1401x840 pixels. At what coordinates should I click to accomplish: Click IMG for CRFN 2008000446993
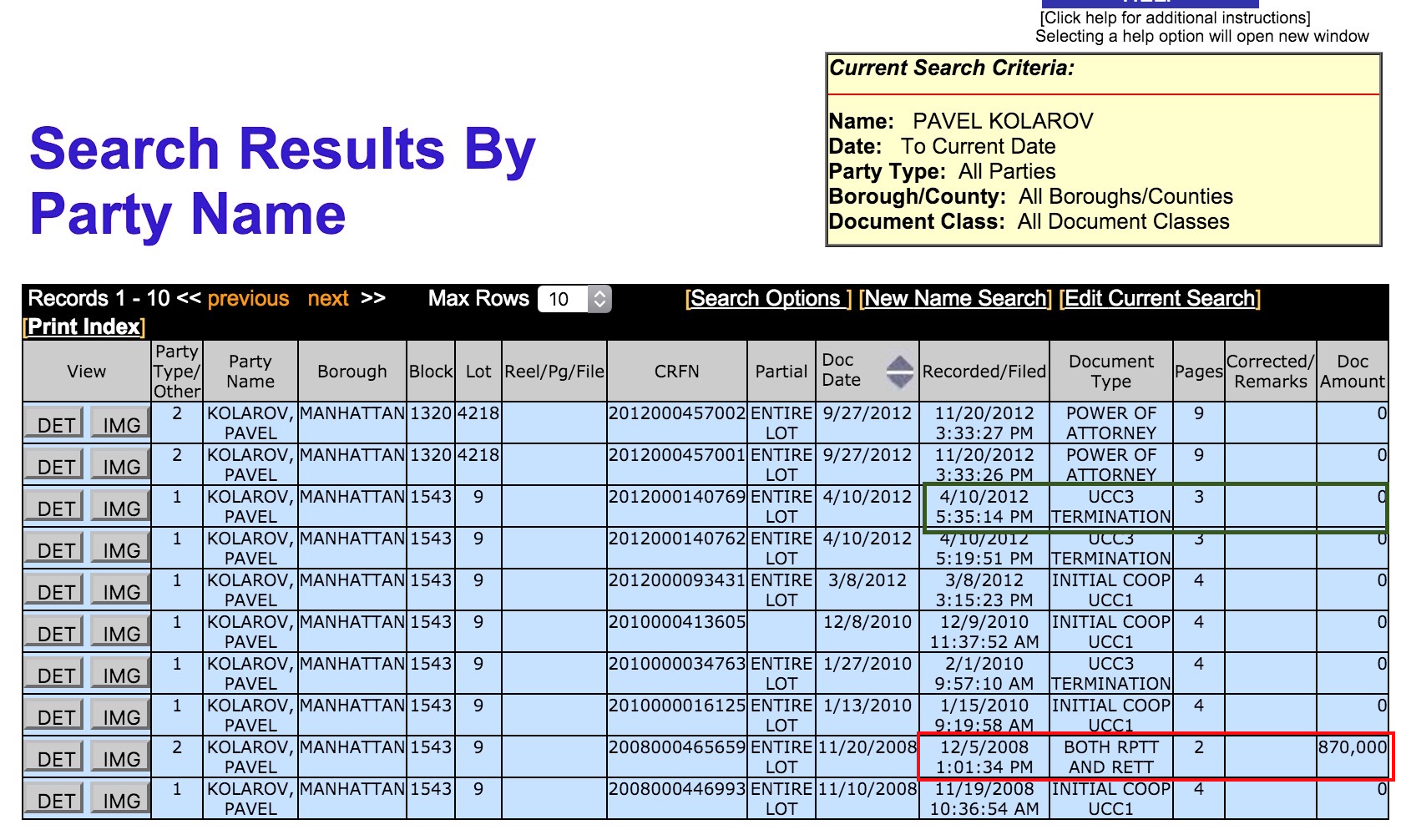(x=120, y=800)
